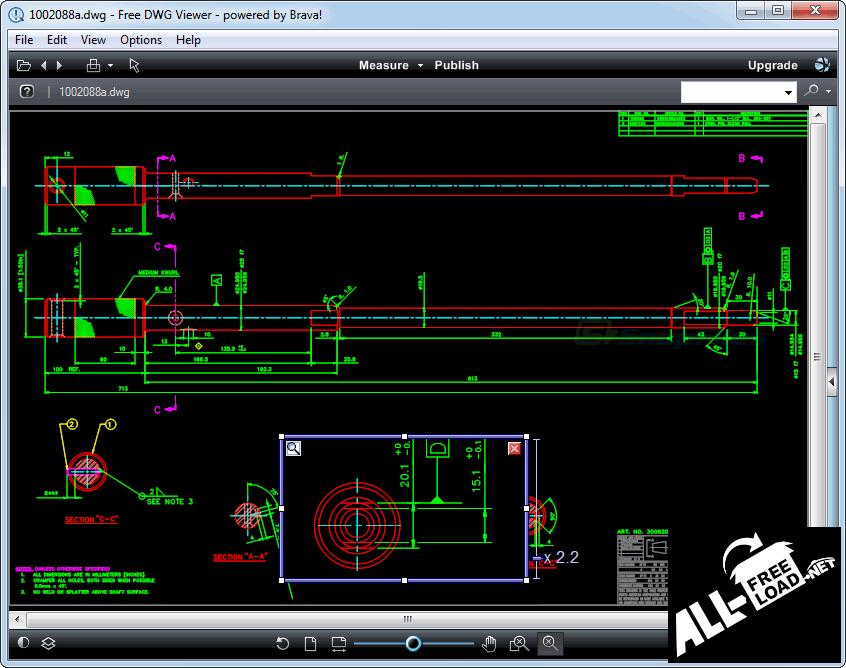Open the View menu

coord(93,40)
